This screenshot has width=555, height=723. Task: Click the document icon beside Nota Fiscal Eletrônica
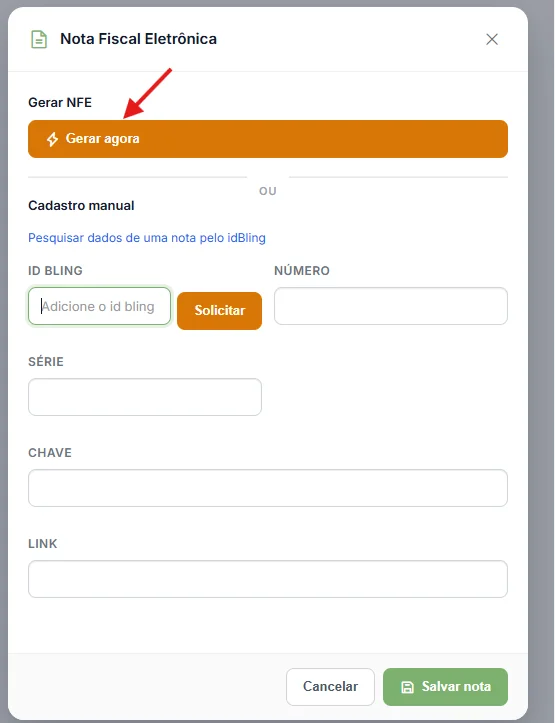click(39, 39)
